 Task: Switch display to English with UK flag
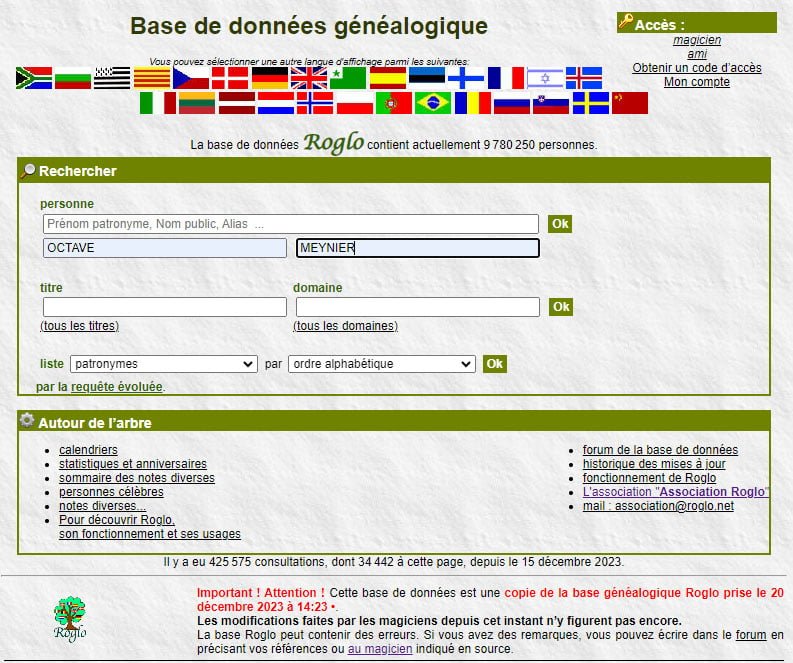pos(309,78)
